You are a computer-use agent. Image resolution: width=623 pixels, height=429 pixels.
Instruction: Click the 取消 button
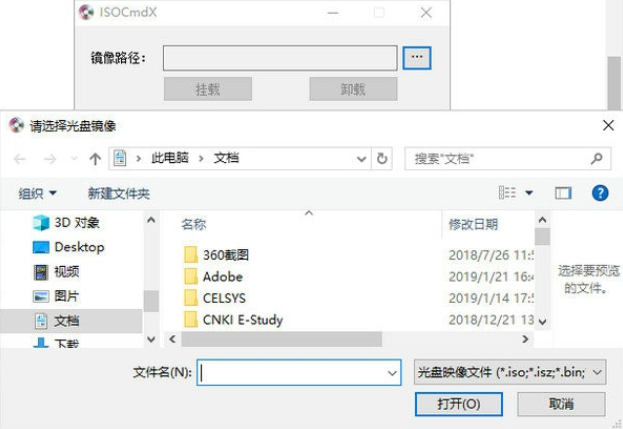[x=561, y=404]
